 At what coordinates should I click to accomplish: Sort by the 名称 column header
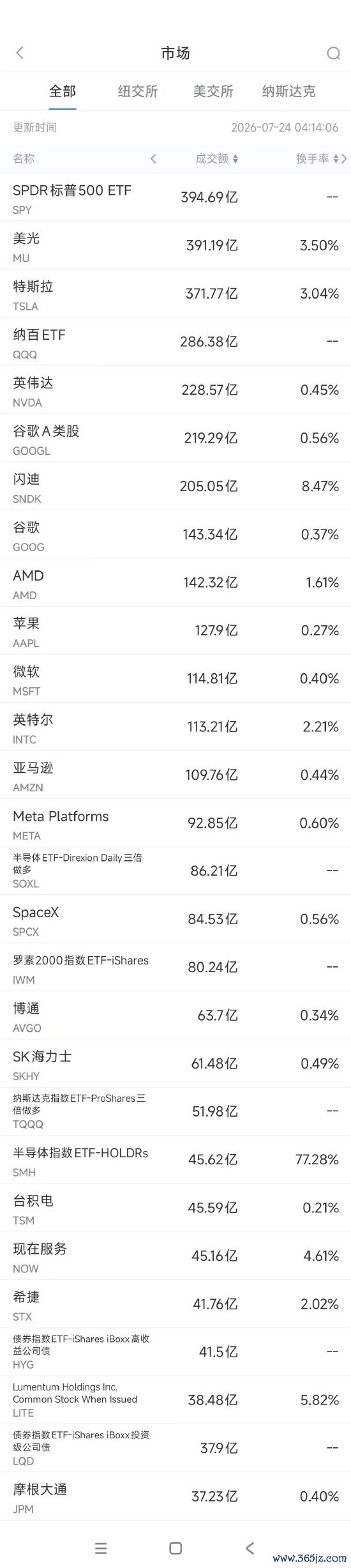[24, 159]
